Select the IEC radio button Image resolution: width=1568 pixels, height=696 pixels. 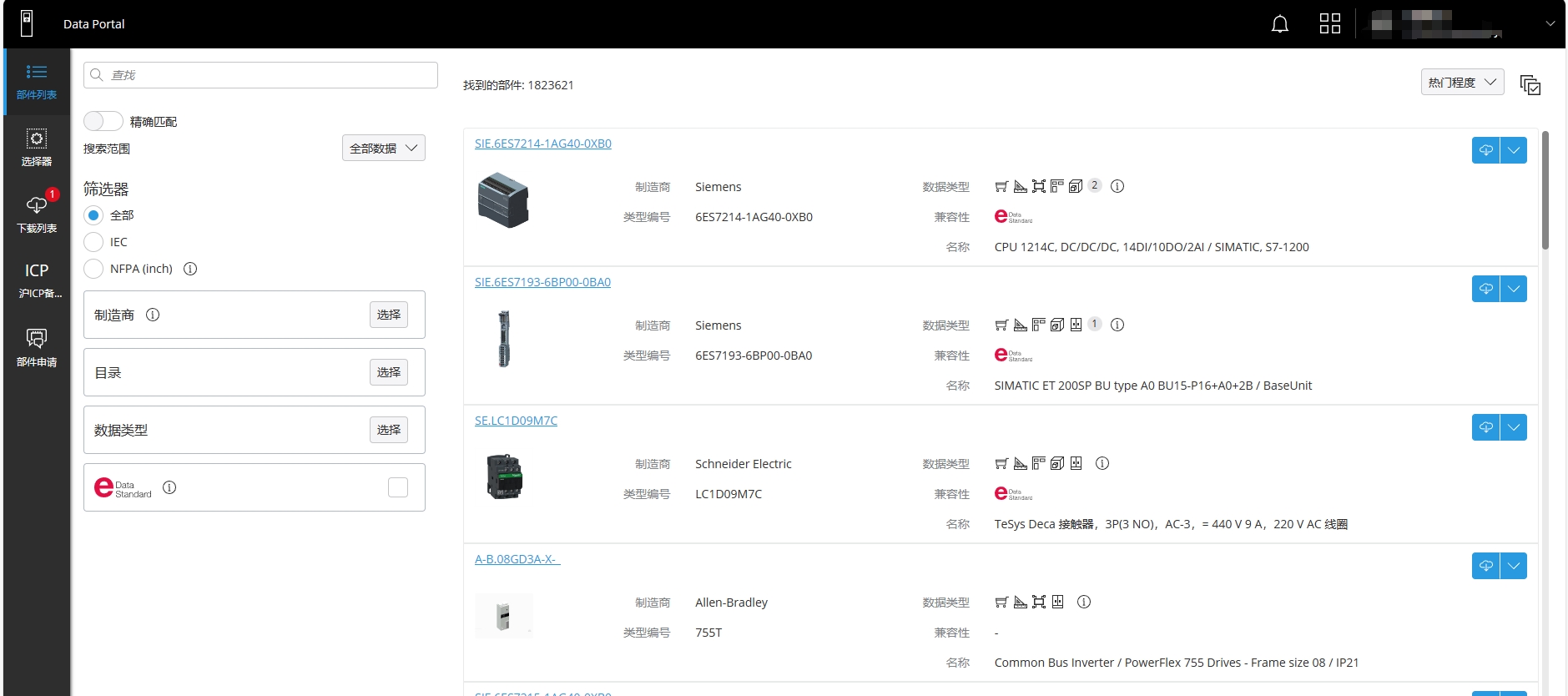coord(93,242)
